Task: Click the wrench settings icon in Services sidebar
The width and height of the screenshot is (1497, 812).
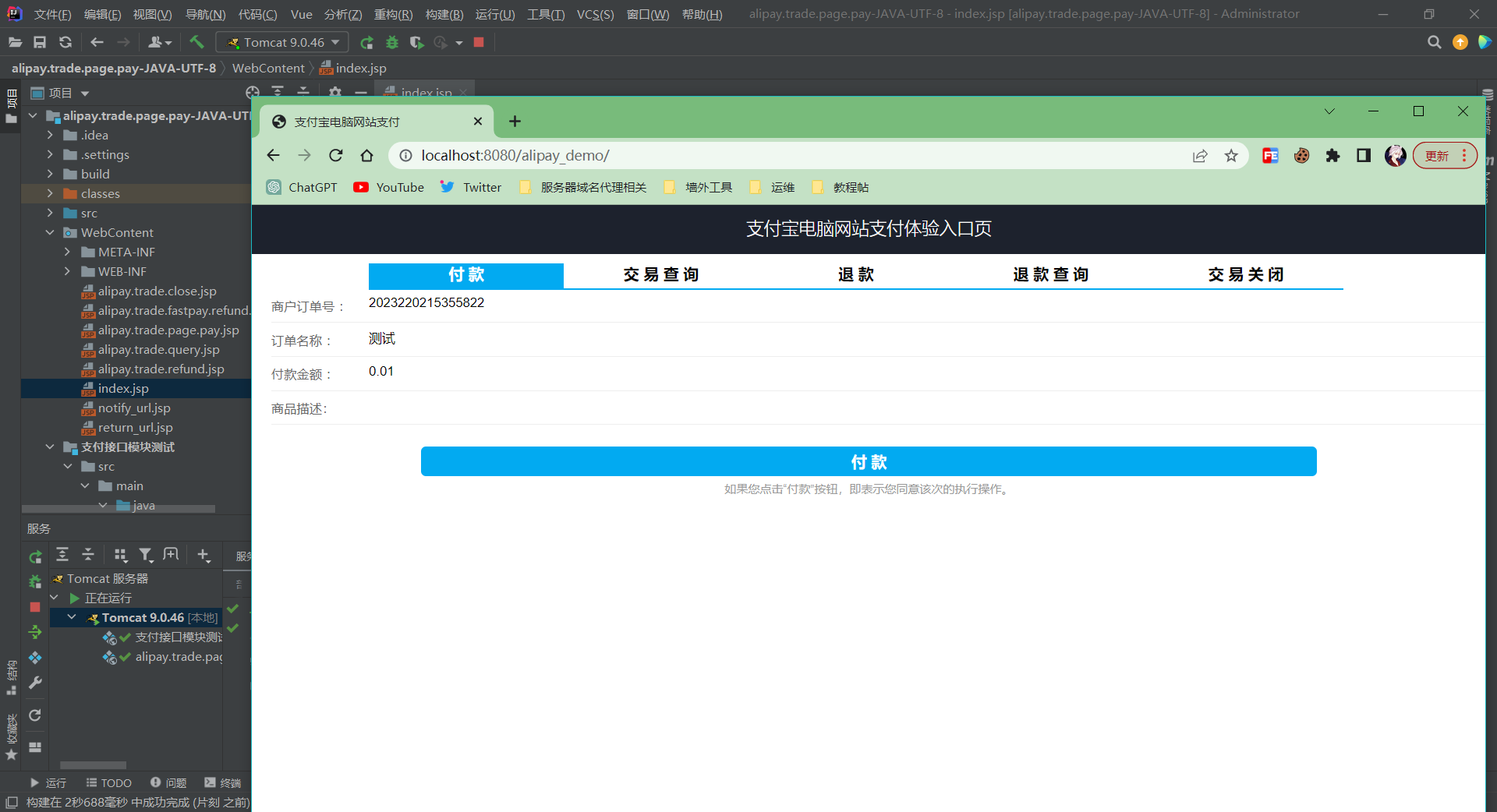Action: click(35, 683)
